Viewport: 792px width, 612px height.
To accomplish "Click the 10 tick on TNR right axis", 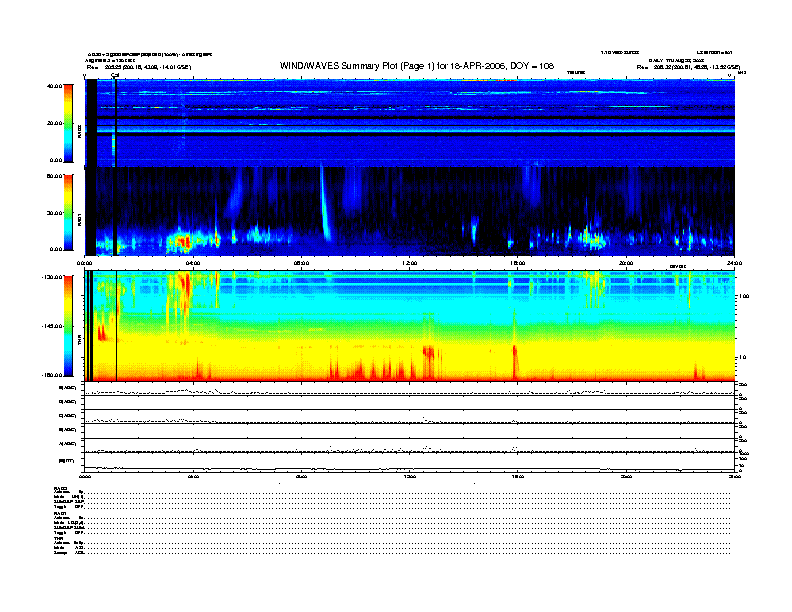I will [x=743, y=357].
